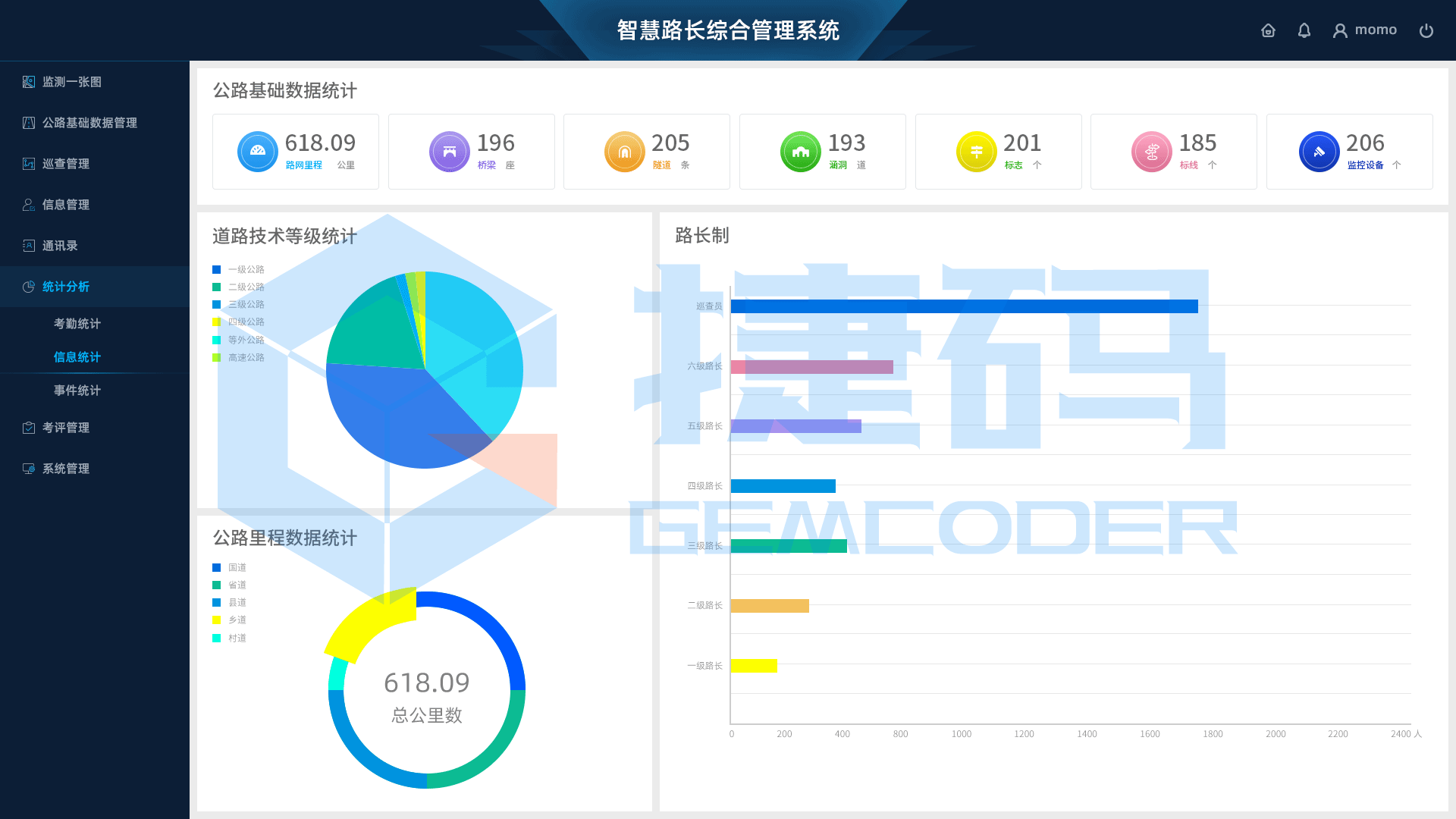Click the 206 监控设备 card value

(x=1365, y=143)
